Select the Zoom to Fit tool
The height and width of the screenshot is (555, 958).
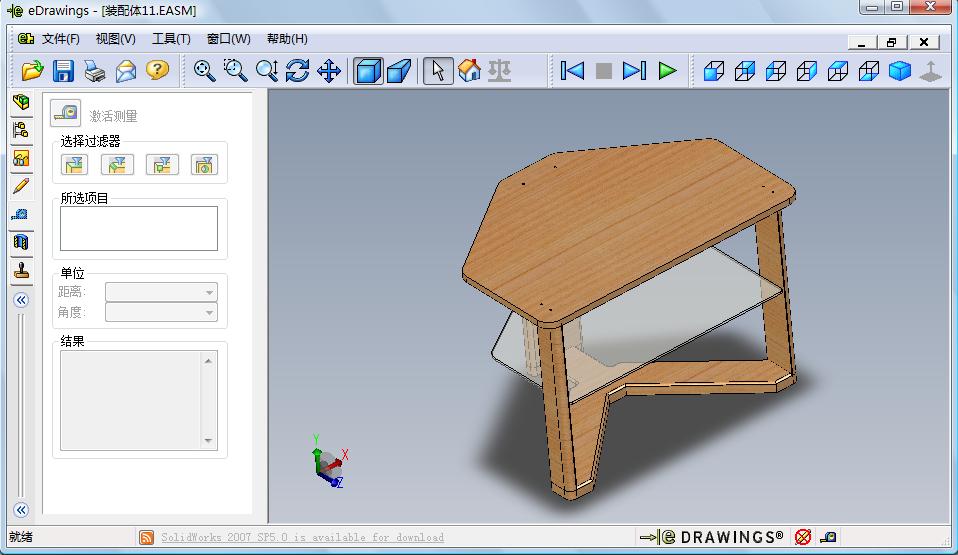[x=204, y=71]
